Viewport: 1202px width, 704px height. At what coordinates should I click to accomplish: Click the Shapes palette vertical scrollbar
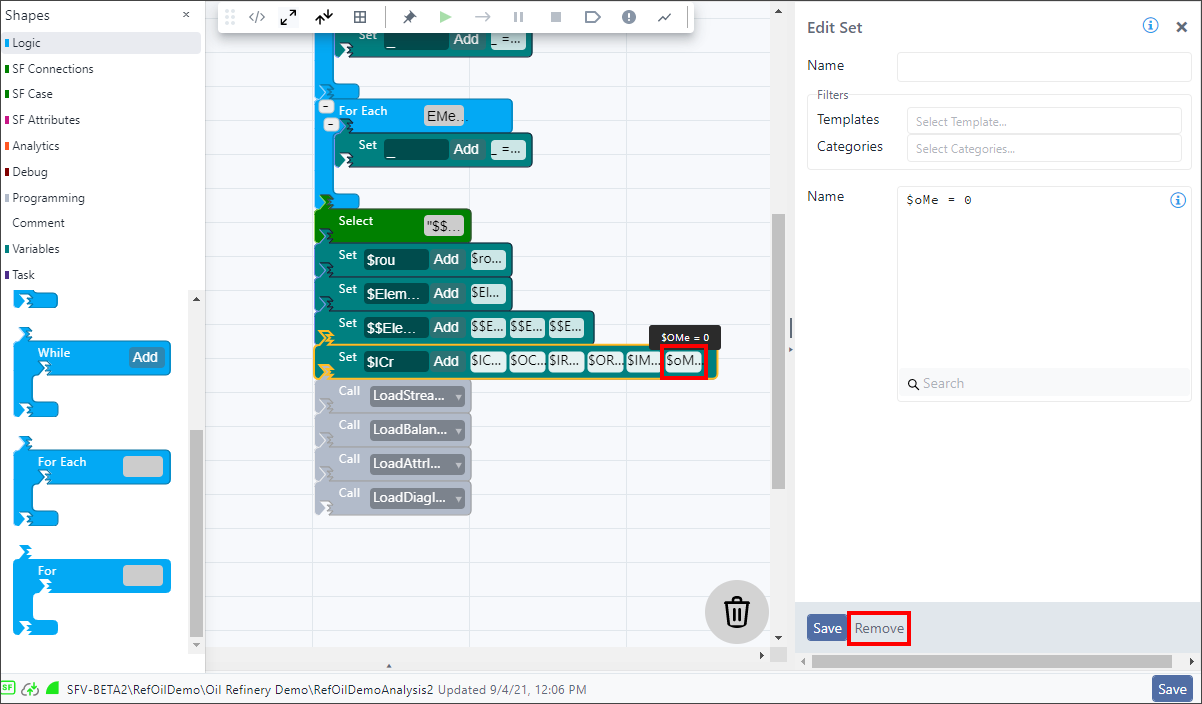[196, 530]
